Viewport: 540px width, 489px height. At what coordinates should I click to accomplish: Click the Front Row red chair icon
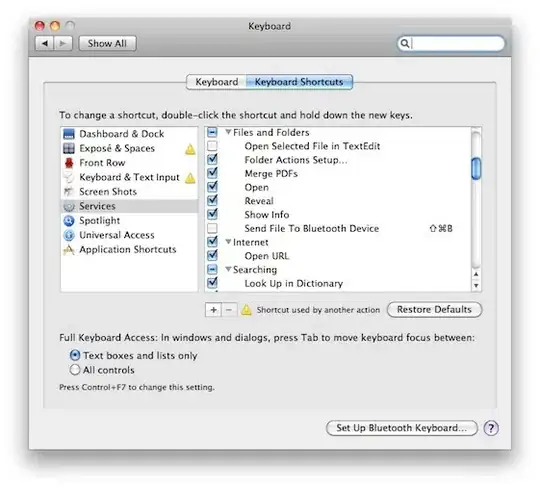(x=69, y=163)
